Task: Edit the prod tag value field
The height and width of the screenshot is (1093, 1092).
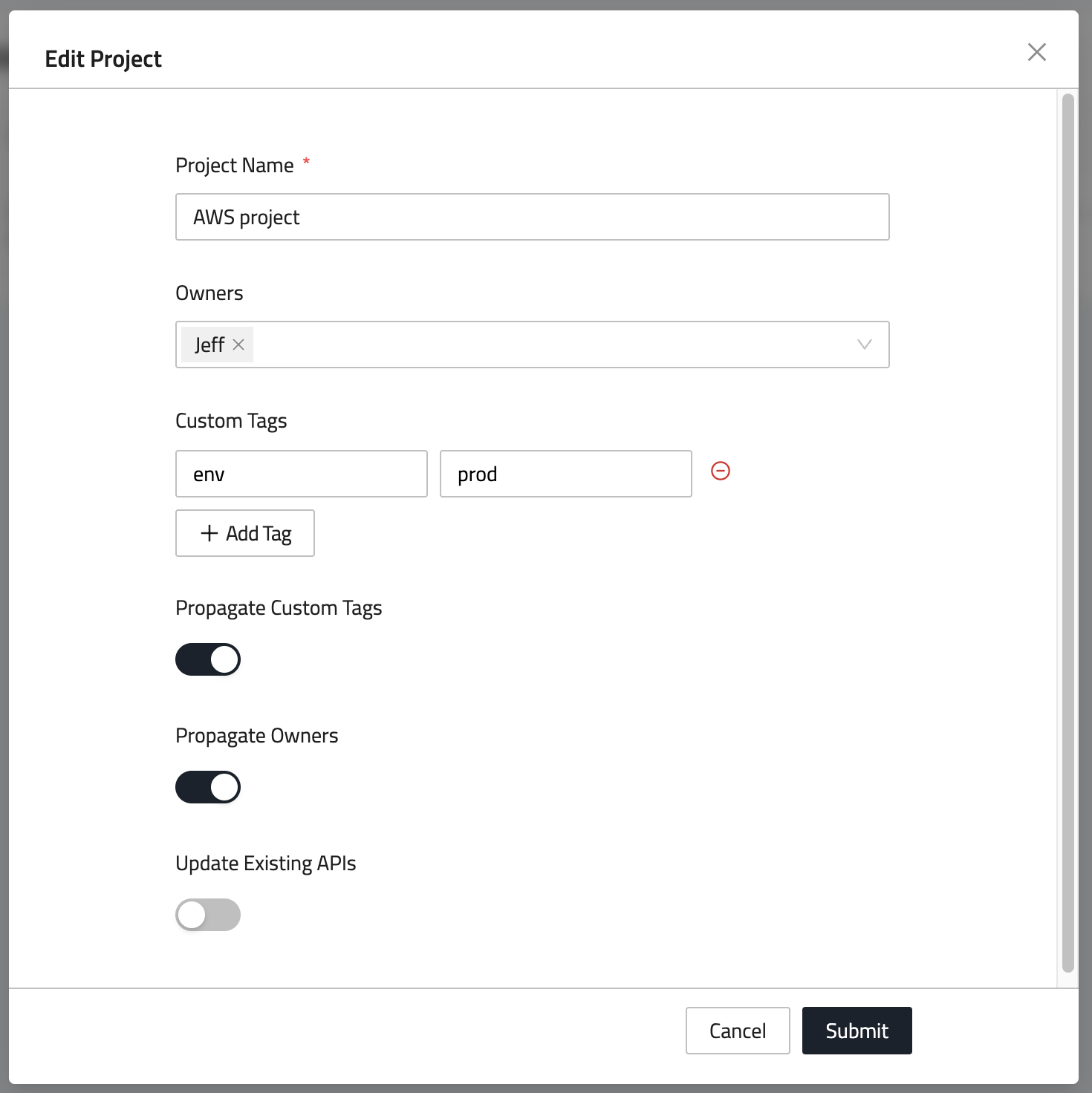Action: coord(565,474)
